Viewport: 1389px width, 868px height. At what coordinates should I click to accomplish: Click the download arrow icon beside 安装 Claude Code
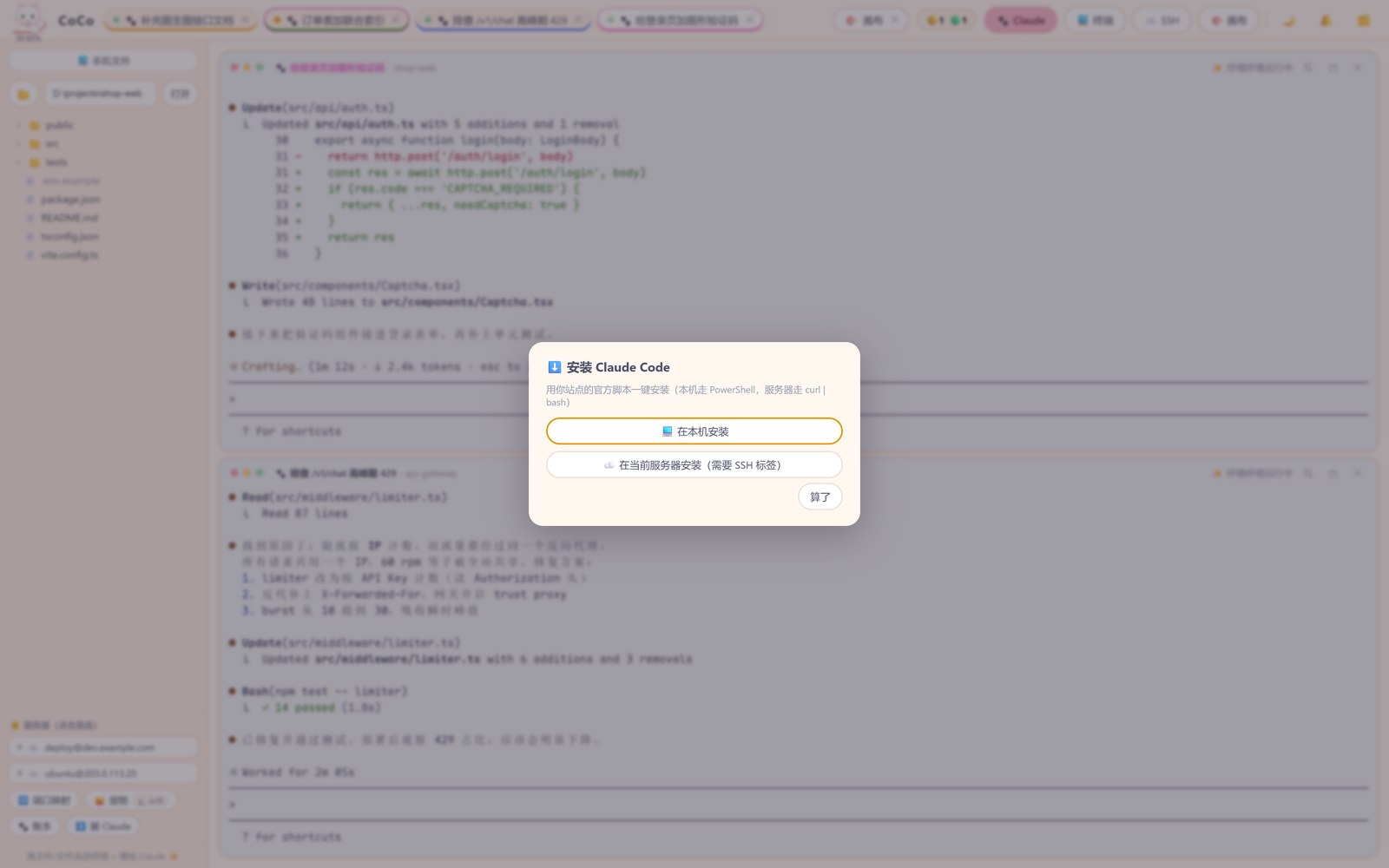[x=555, y=367]
